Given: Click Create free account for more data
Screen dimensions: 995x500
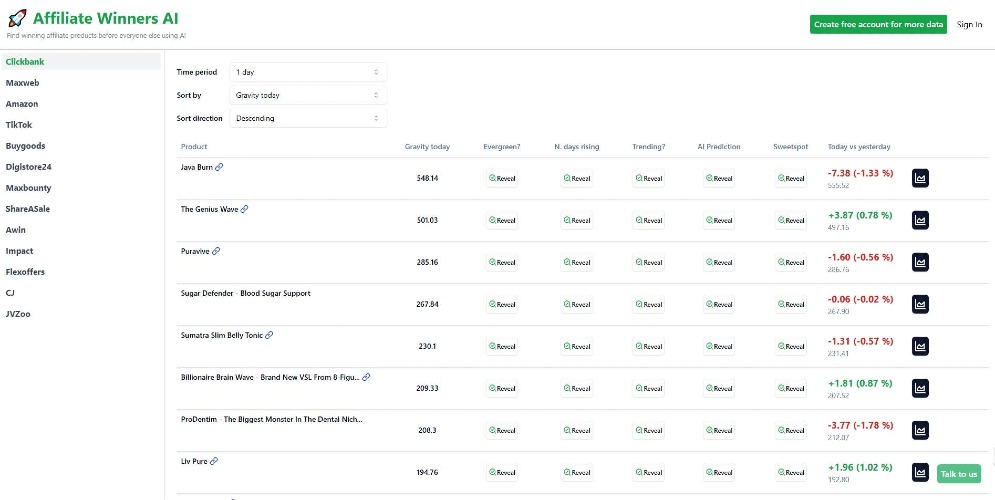Looking at the screenshot, I should pyautogui.click(x=878, y=24).
